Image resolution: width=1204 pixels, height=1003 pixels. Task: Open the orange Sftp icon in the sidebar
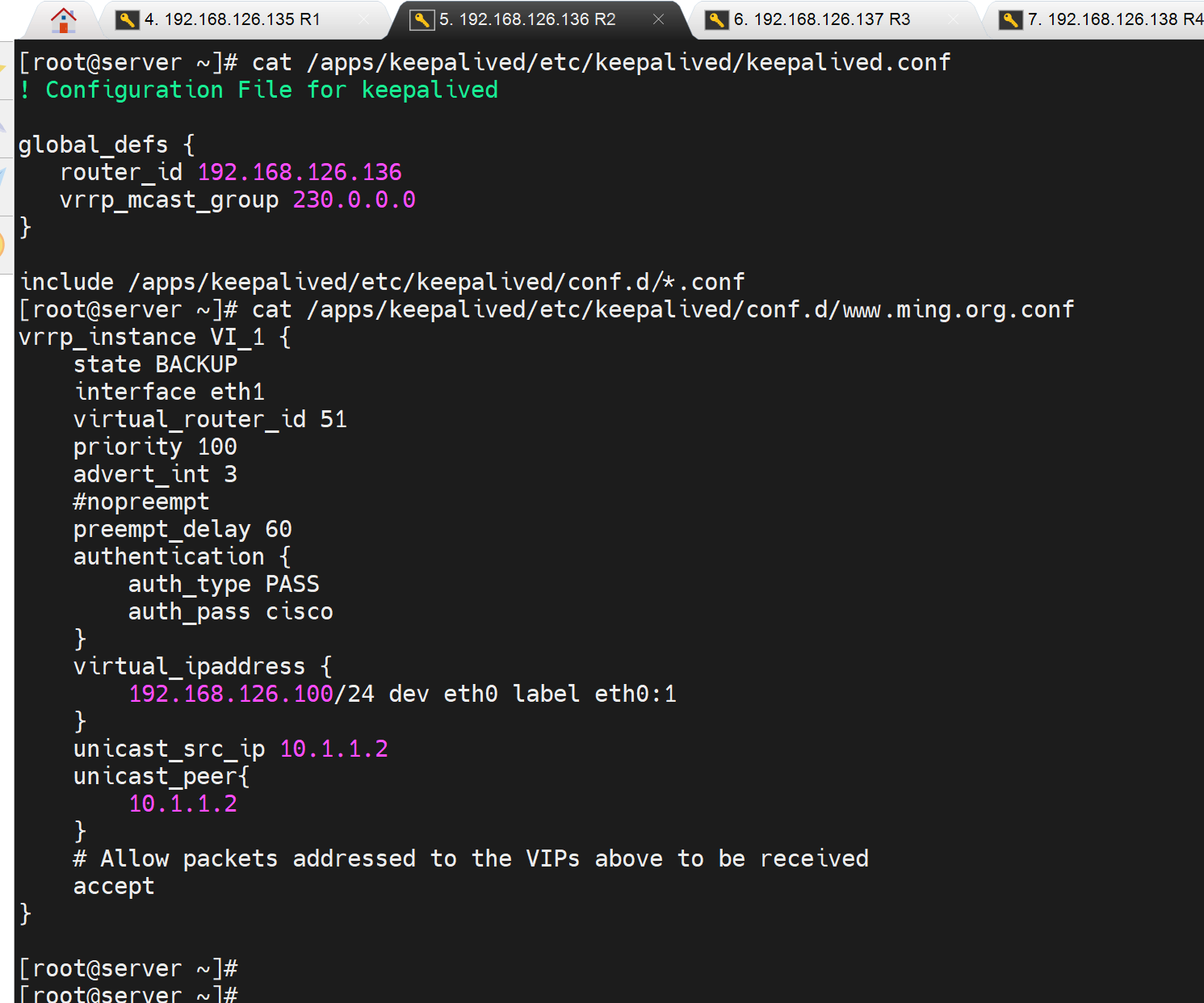point(4,243)
